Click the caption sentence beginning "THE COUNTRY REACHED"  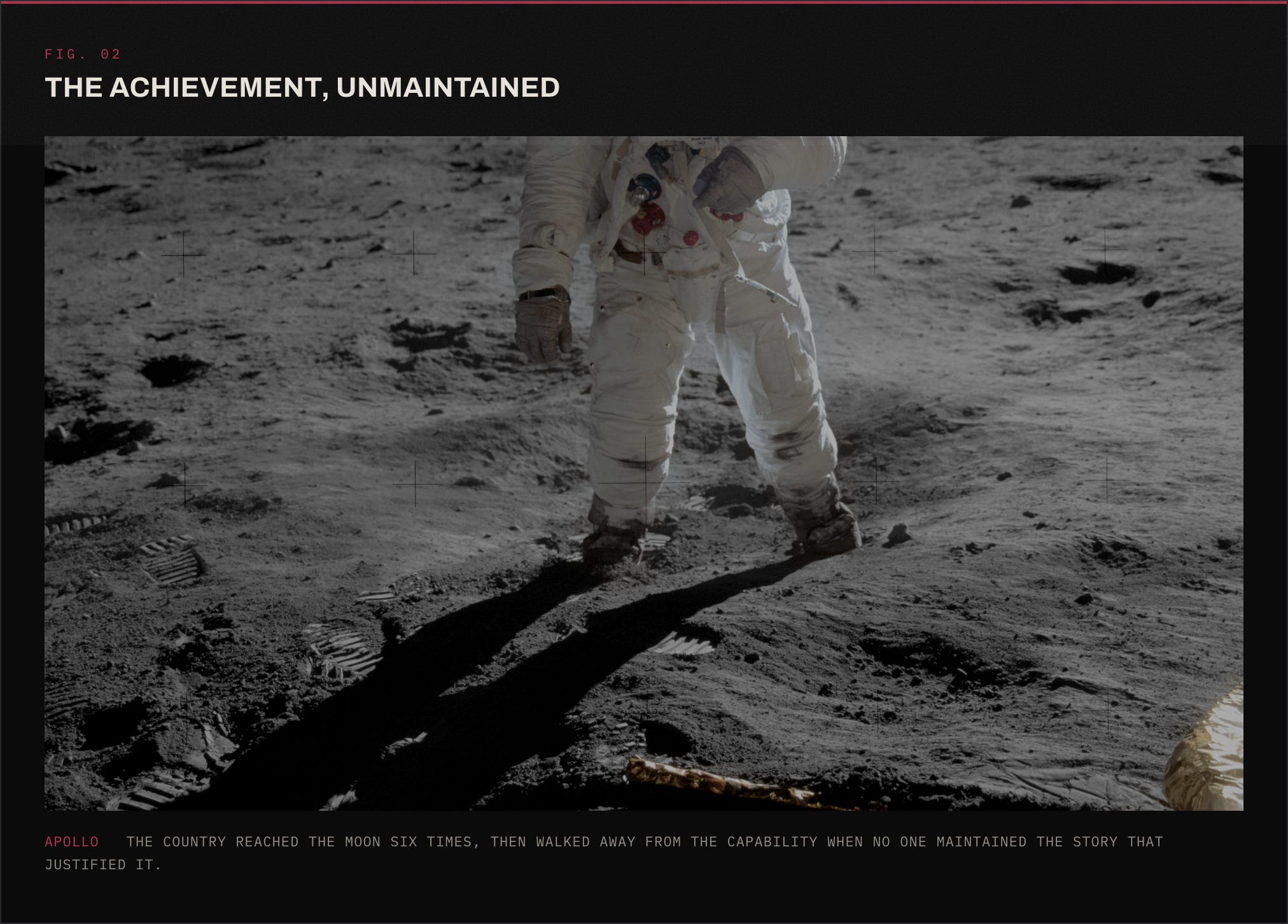pos(604,853)
